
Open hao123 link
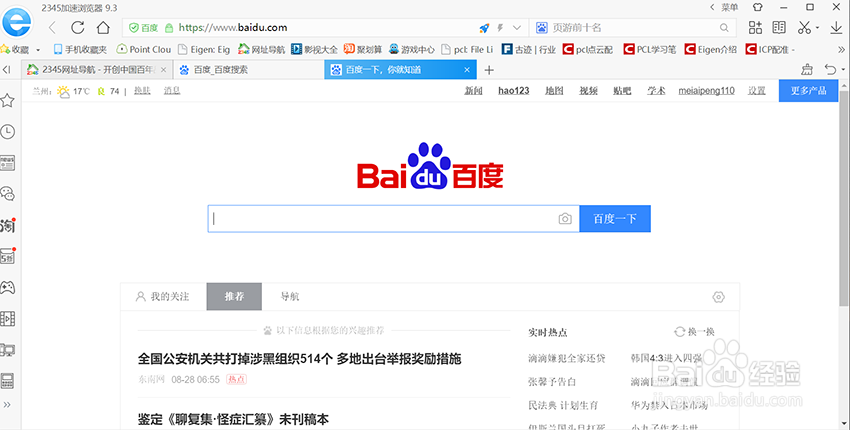513,91
